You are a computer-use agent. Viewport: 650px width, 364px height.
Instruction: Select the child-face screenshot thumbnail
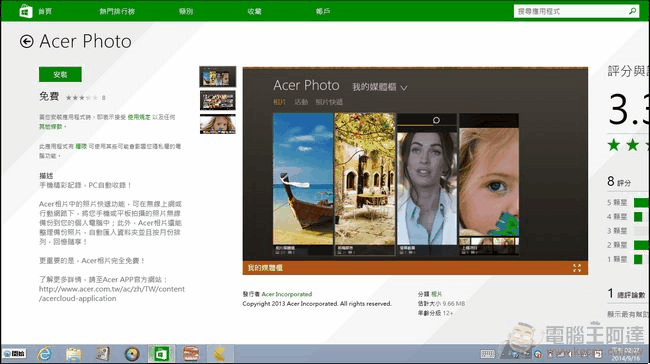tap(218, 124)
